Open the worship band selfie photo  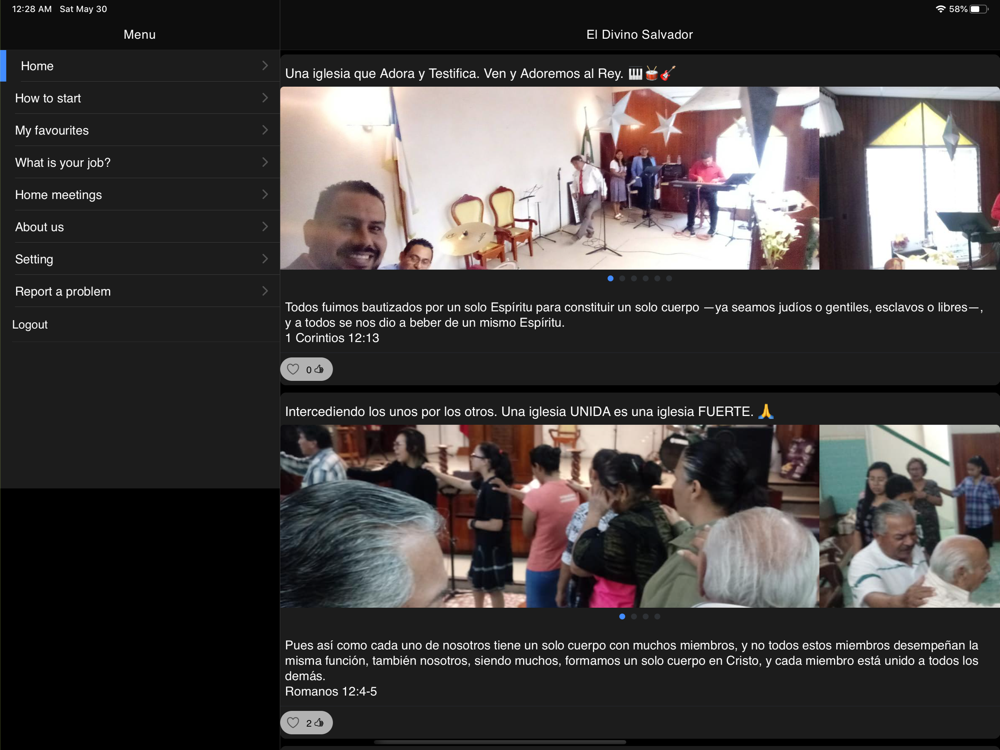coord(550,178)
